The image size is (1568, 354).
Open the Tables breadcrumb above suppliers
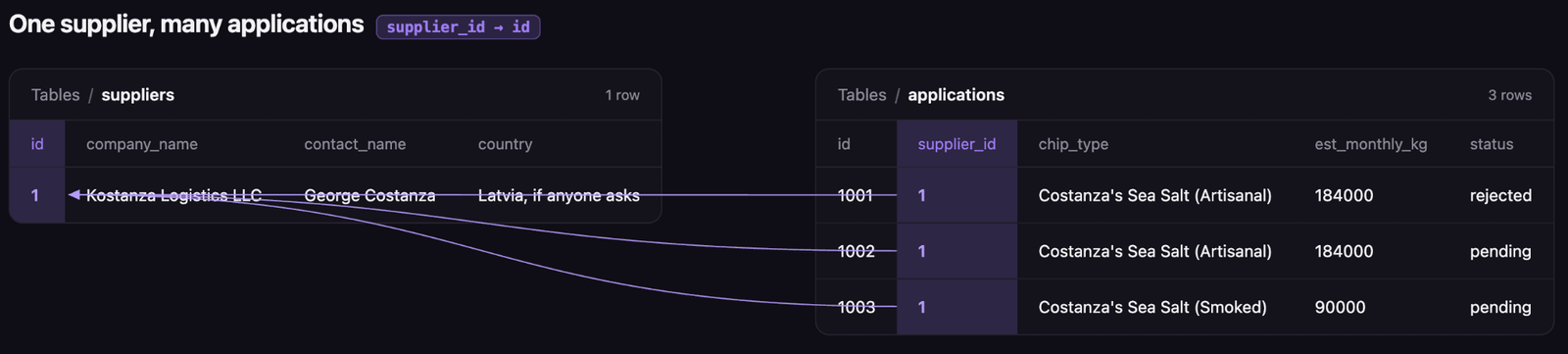click(x=55, y=95)
